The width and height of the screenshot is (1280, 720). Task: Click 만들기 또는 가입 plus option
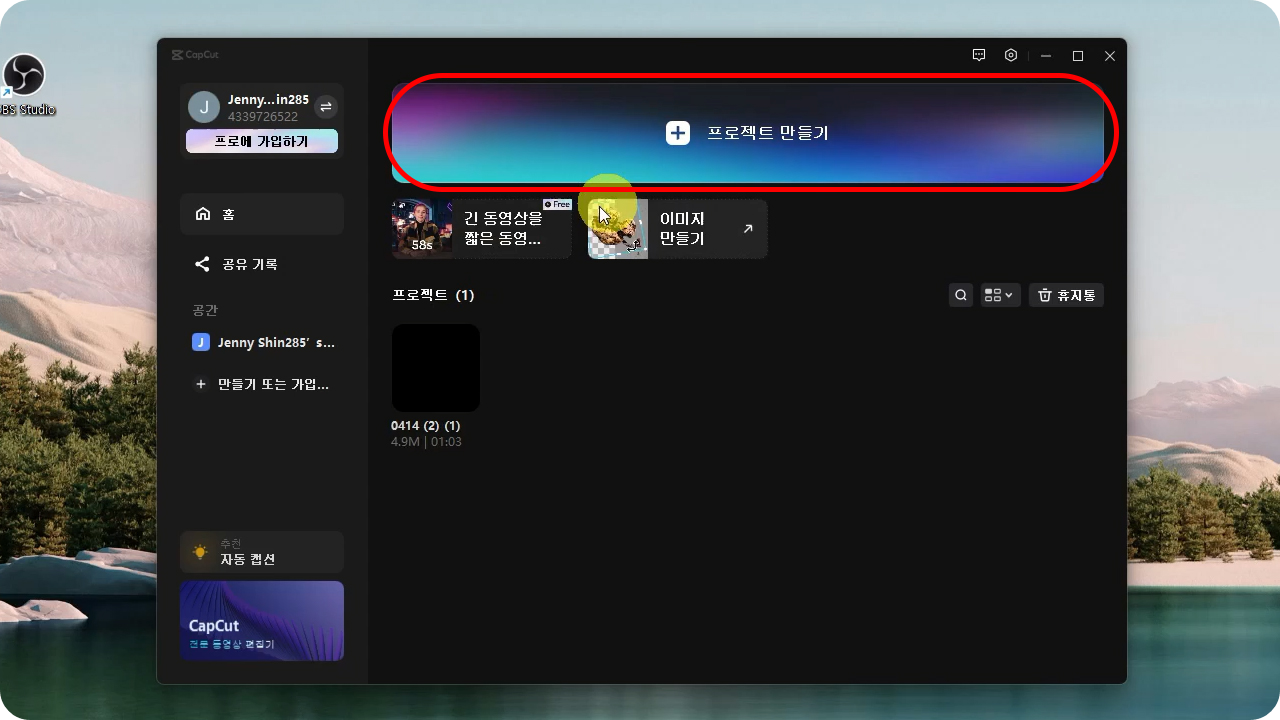(262, 384)
